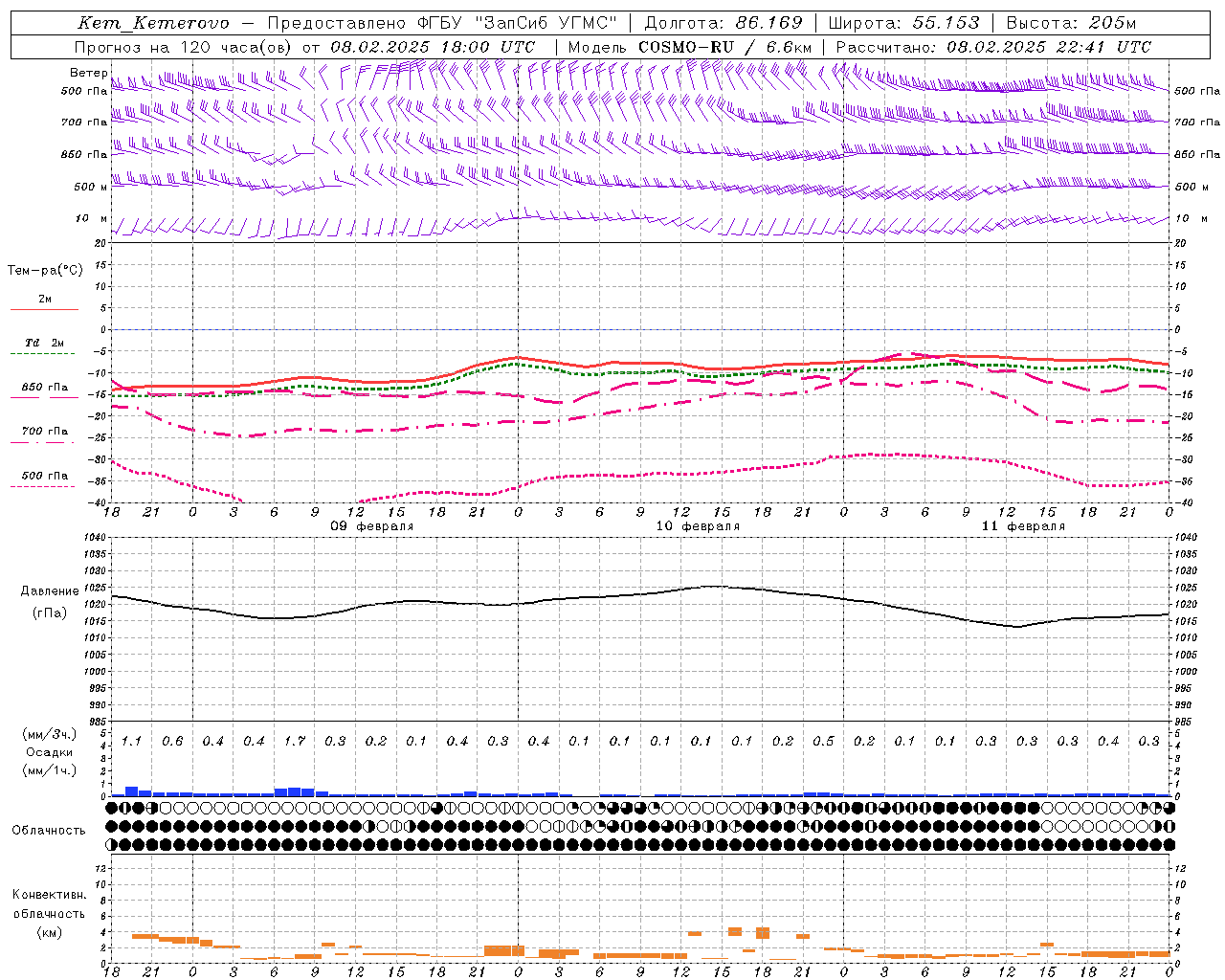Click the (мм/1ч.) precipitation unit label
1225x980 pixels.
(x=49, y=770)
